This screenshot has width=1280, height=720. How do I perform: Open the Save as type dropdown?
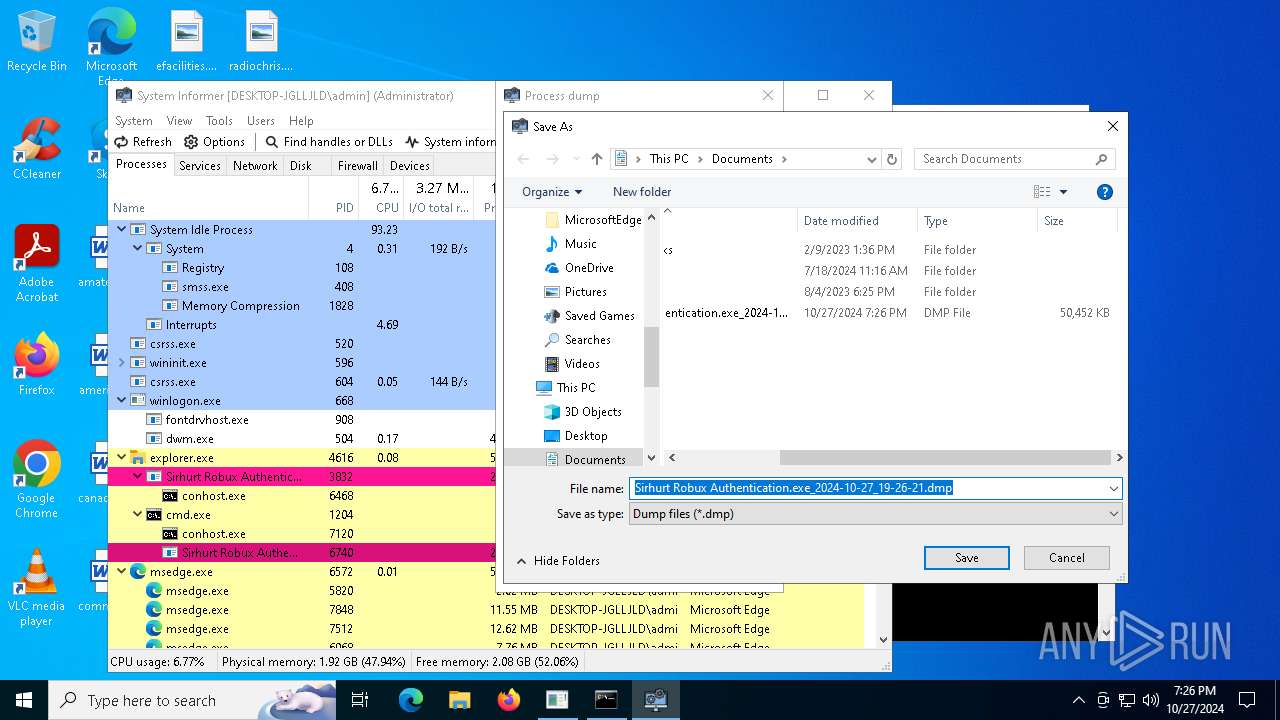875,514
